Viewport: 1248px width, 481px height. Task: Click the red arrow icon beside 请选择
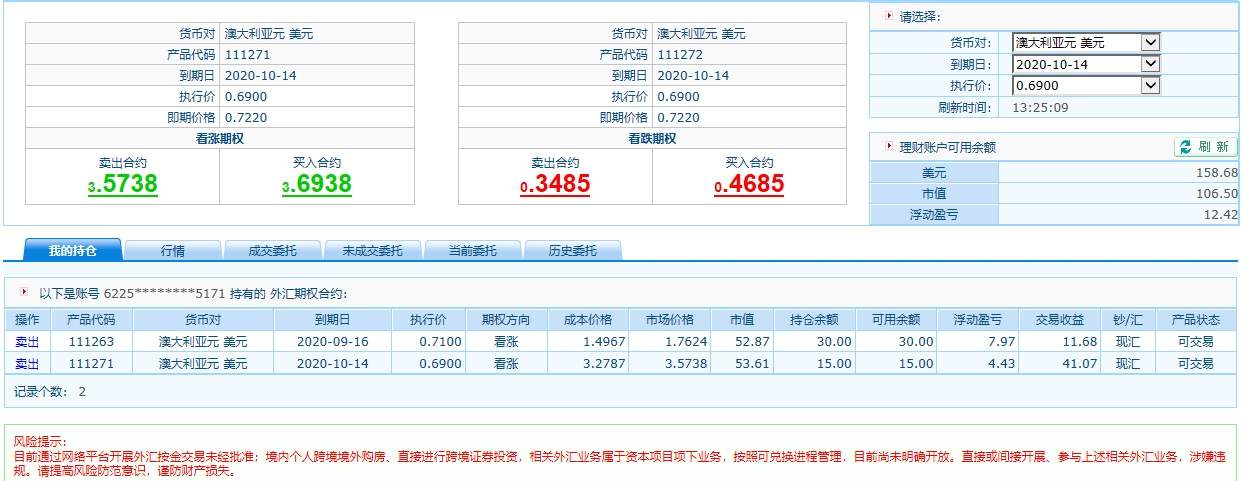point(889,16)
